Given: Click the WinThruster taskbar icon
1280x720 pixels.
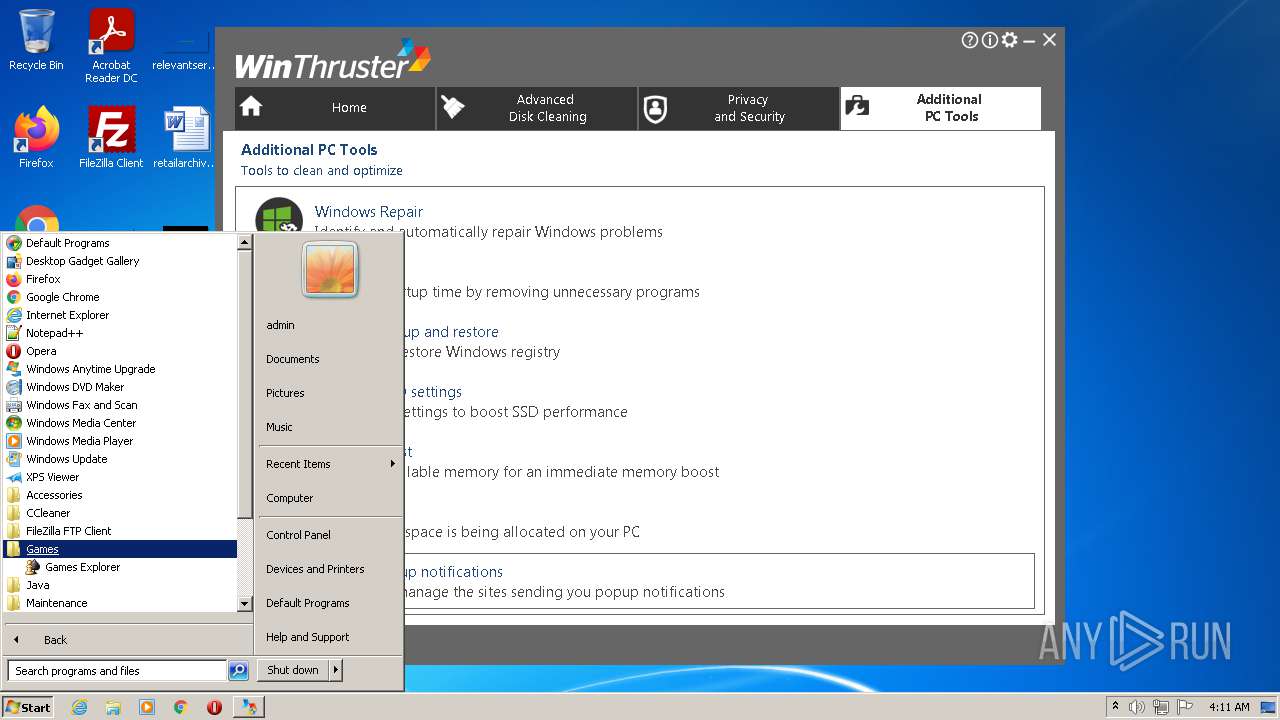Looking at the screenshot, I should [x=249, y=707].
